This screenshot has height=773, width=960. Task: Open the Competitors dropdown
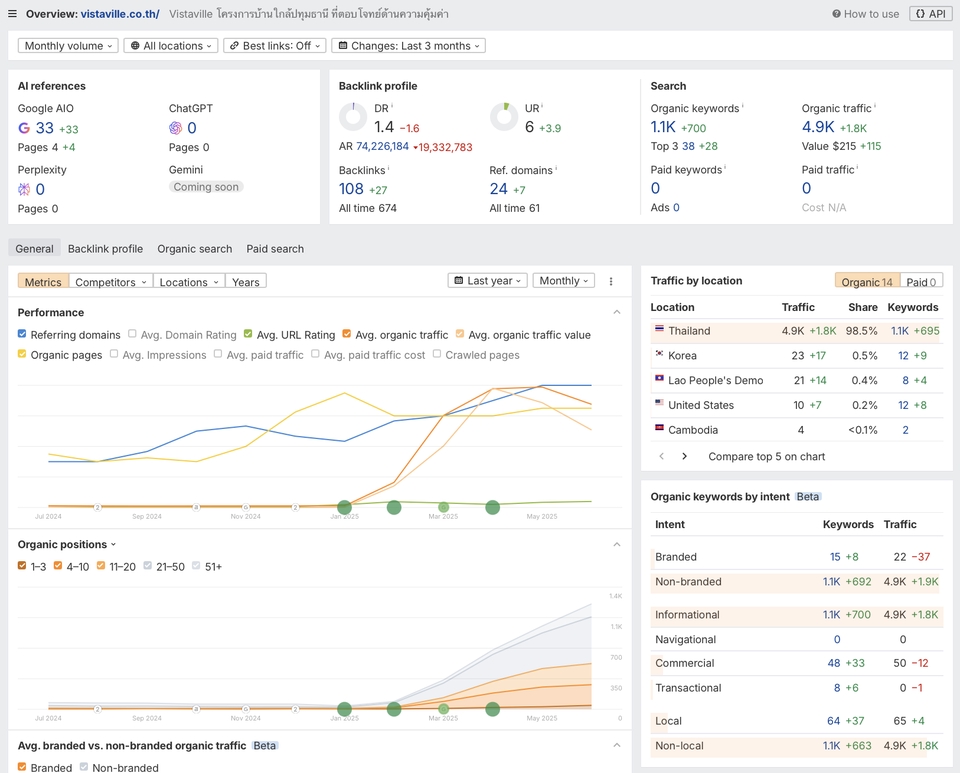tap(110, 281)
